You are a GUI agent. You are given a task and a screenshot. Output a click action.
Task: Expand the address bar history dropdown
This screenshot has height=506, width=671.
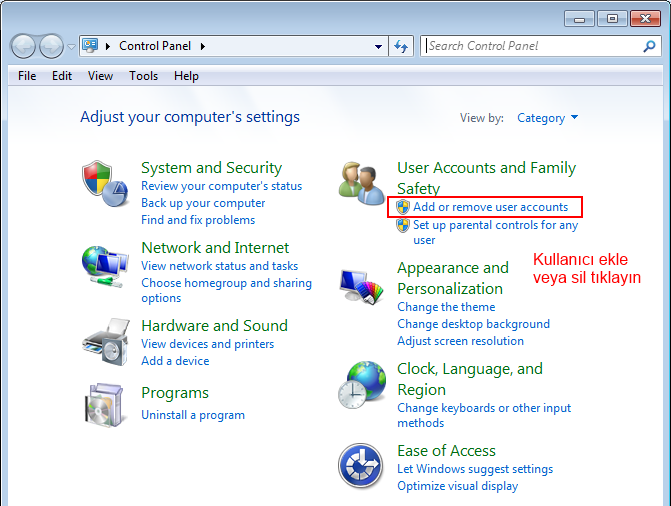[x=378, y=46]
